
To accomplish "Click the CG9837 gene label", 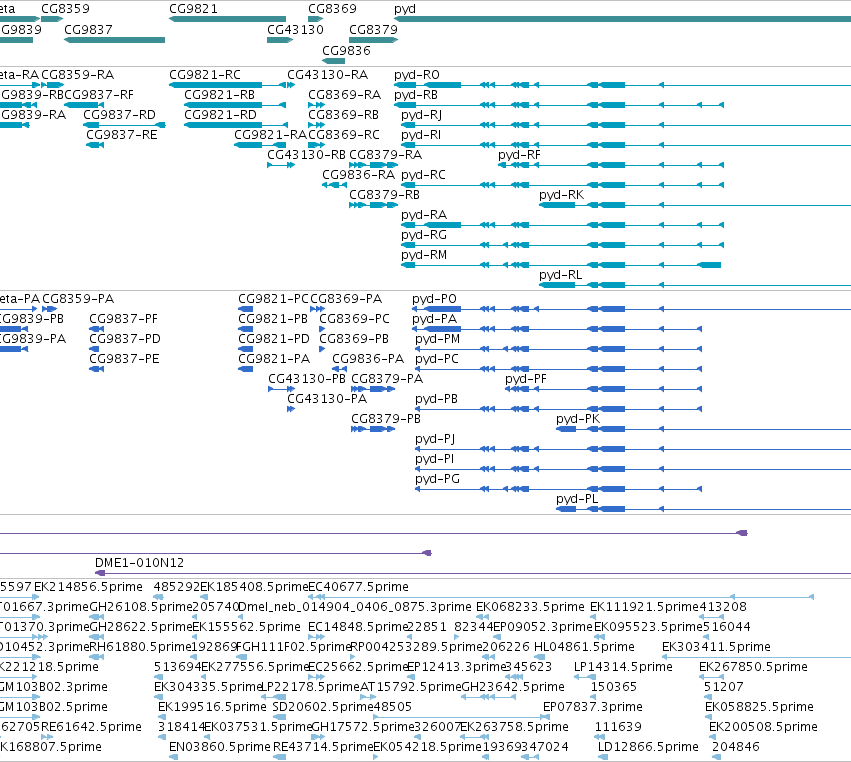I will [88, 29].
